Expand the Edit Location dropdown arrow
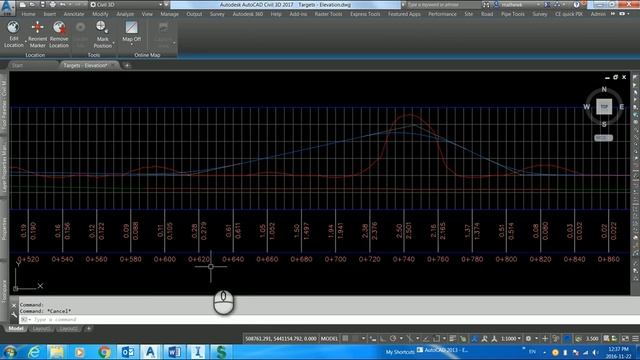640x360 pixels. tap(26, 42)
